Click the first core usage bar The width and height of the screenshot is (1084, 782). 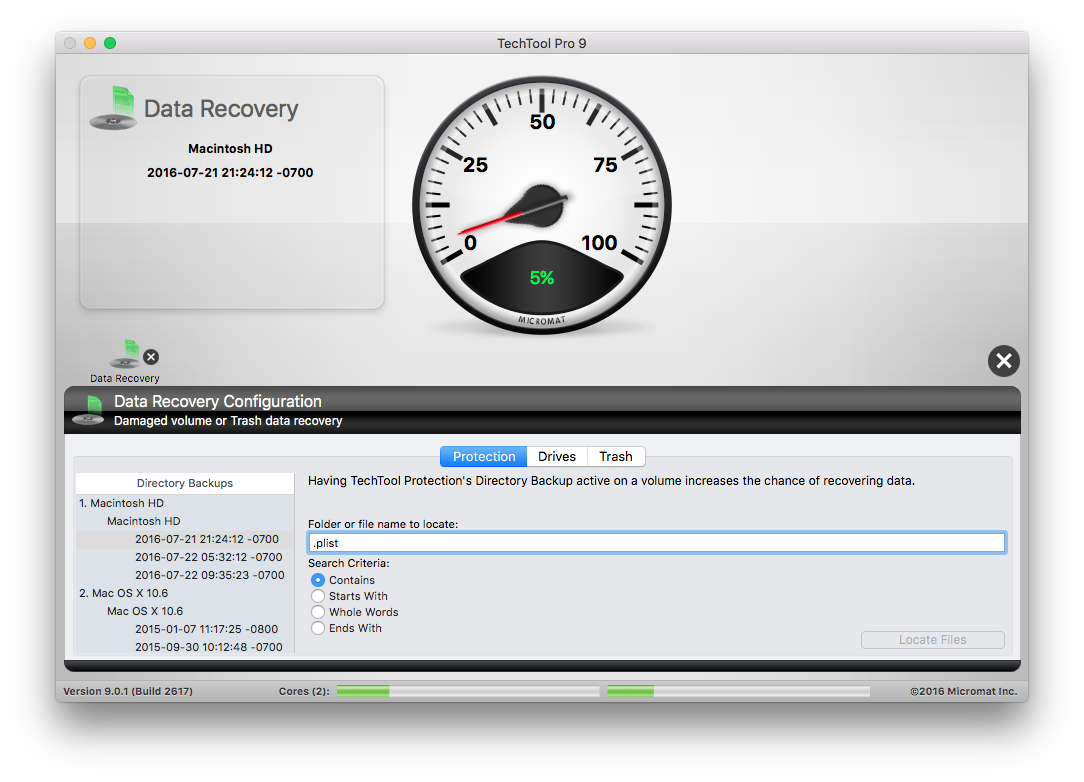coord(468,691)
